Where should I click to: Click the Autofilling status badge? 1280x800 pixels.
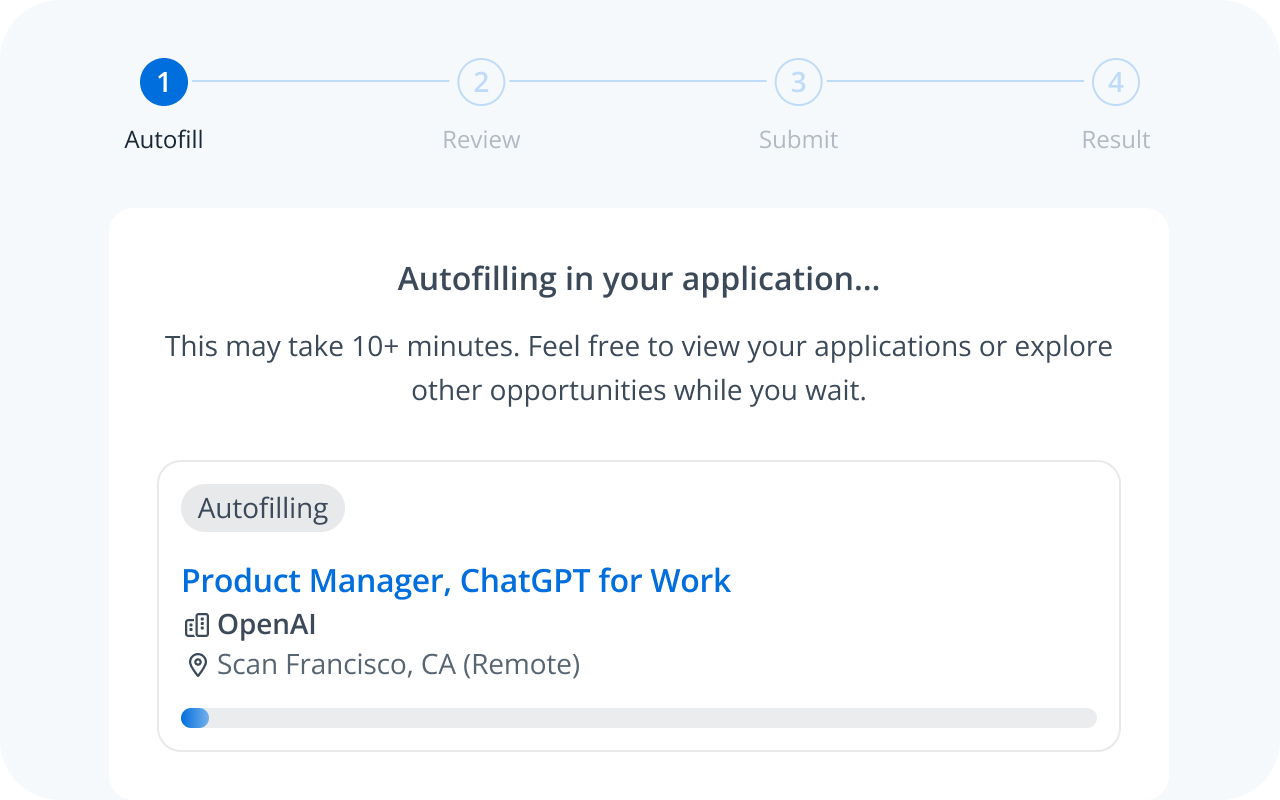point(263,508)
